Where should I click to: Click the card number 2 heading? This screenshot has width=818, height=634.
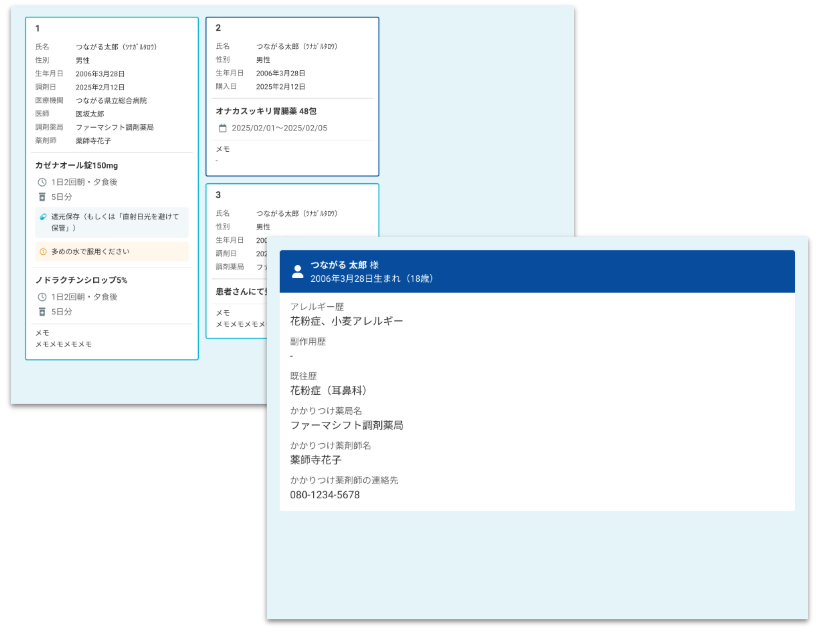click(218, 28)
